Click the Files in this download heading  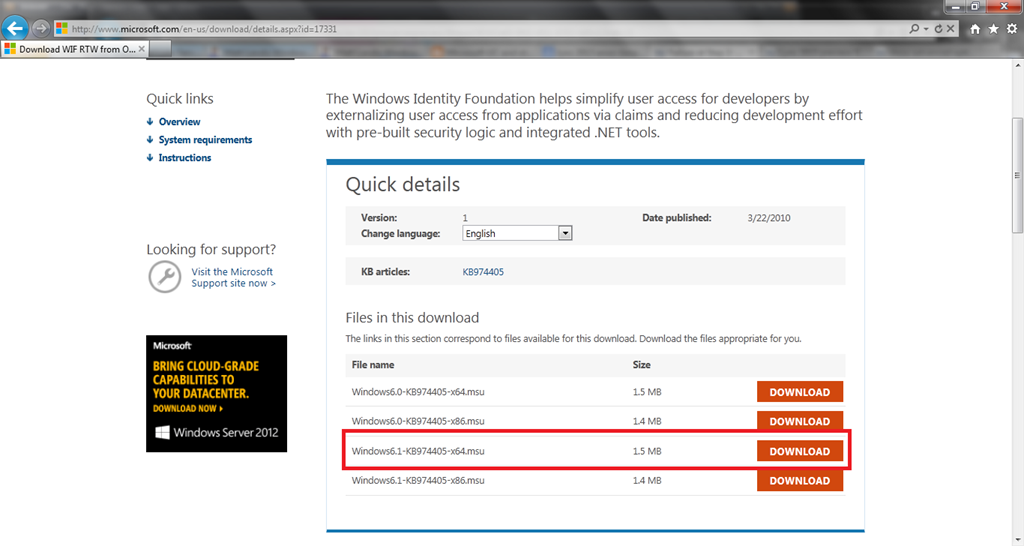tap(412, 318)
